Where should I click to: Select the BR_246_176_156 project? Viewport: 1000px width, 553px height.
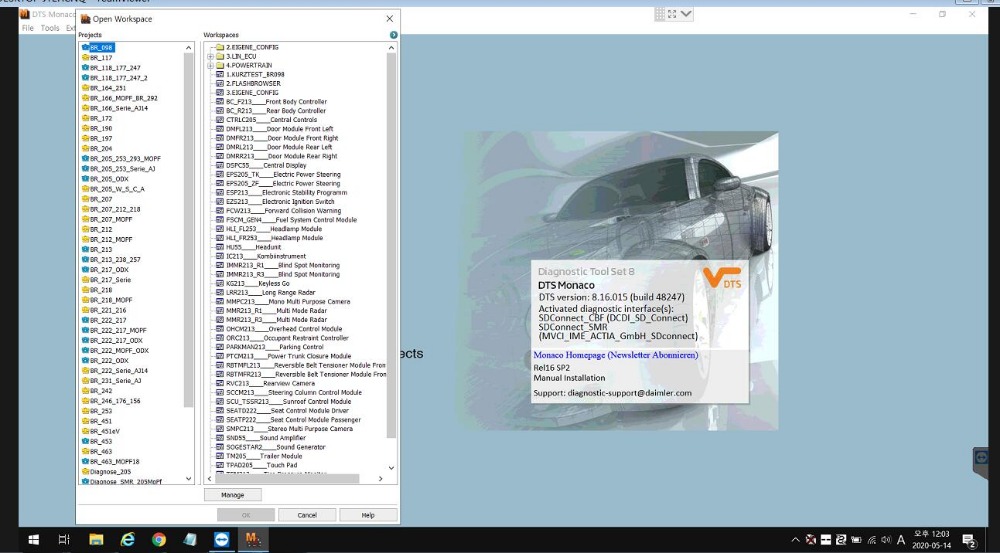[115, 401]
